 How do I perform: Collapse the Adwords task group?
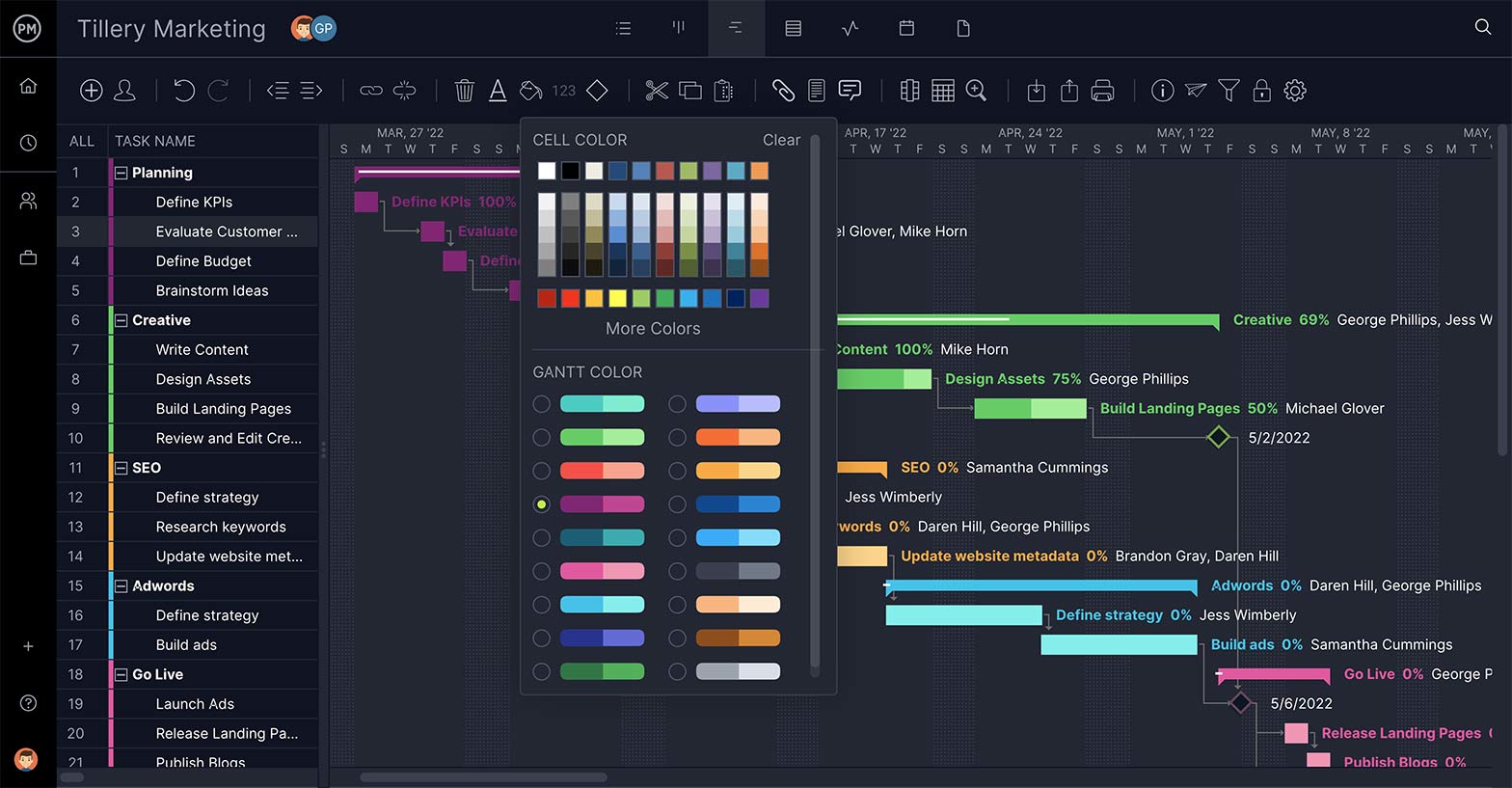pos(121,586)
